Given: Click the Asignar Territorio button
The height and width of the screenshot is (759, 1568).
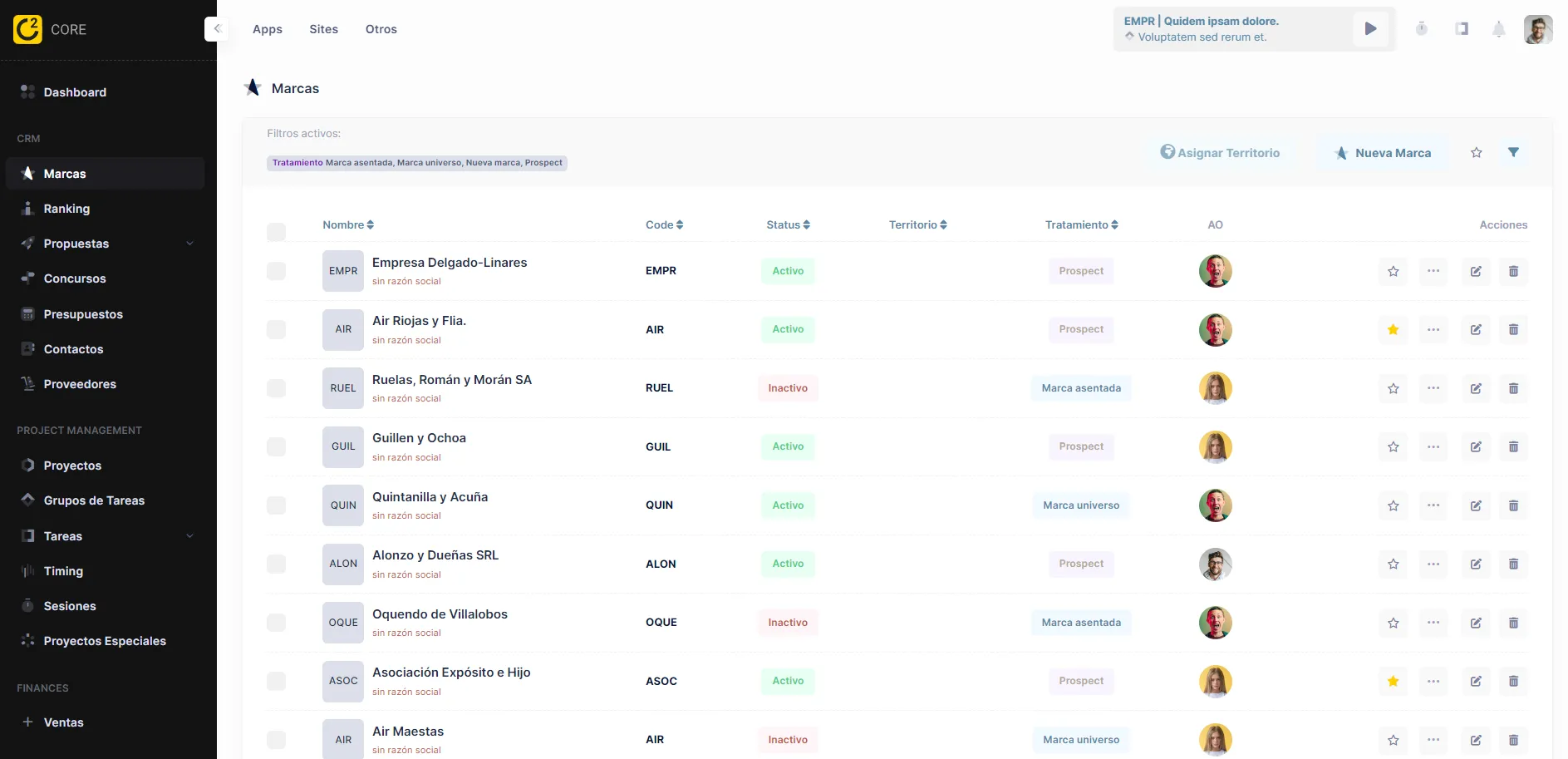Looking at the screenshot, I should pos(1220,153).
